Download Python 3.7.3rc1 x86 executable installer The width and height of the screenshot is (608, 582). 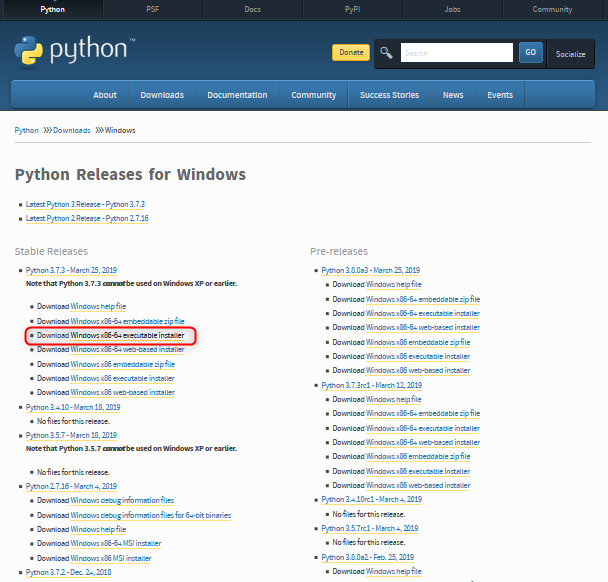coord(418,471)
